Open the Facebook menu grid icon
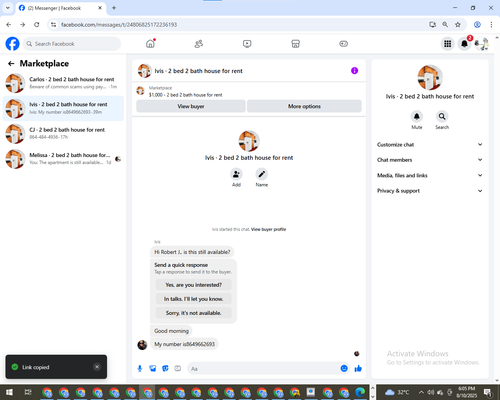500x400 pixels. 448,44
